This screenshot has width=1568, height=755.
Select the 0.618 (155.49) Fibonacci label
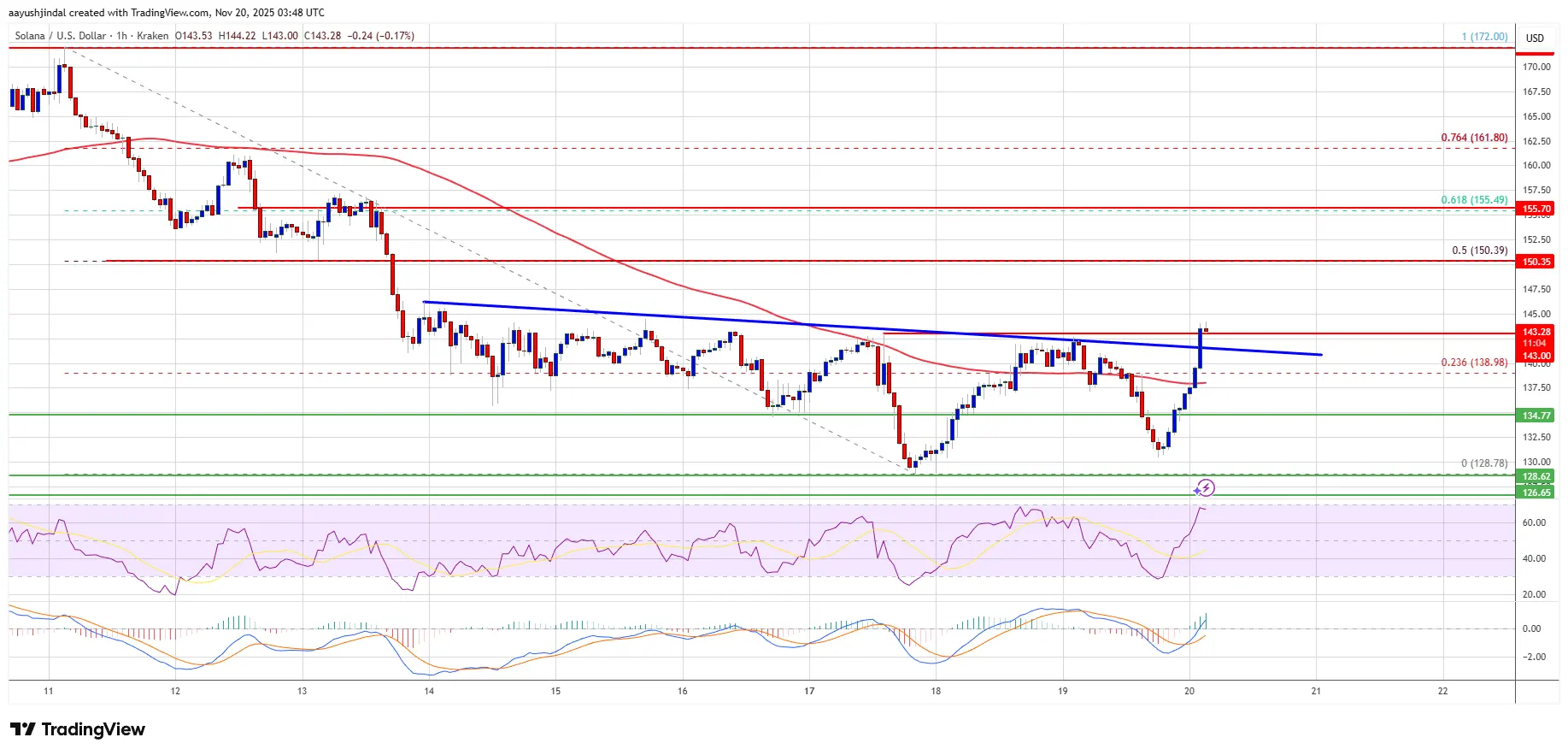[1474, 200]
